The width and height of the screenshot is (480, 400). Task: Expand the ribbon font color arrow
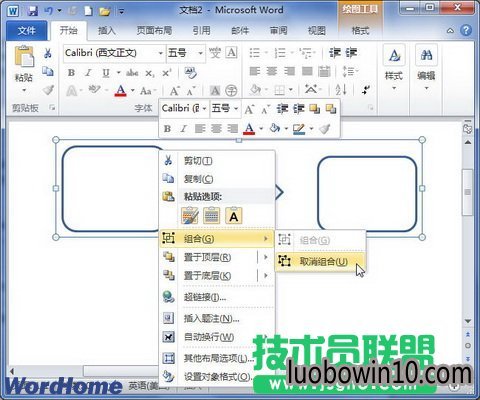pyautogui.click(x=133, y=90)
